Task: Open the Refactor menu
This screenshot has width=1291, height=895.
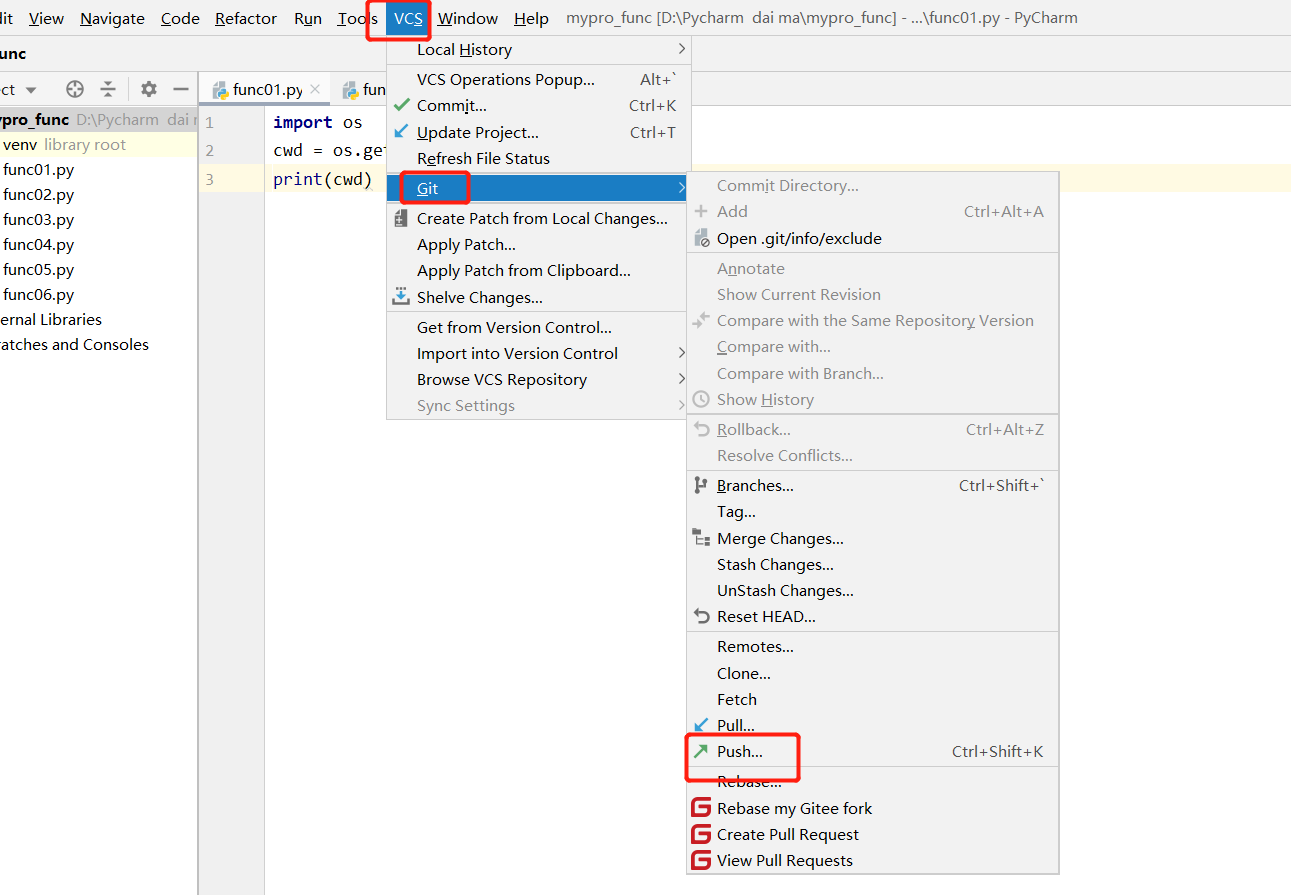Action: [x=246, y=18]
